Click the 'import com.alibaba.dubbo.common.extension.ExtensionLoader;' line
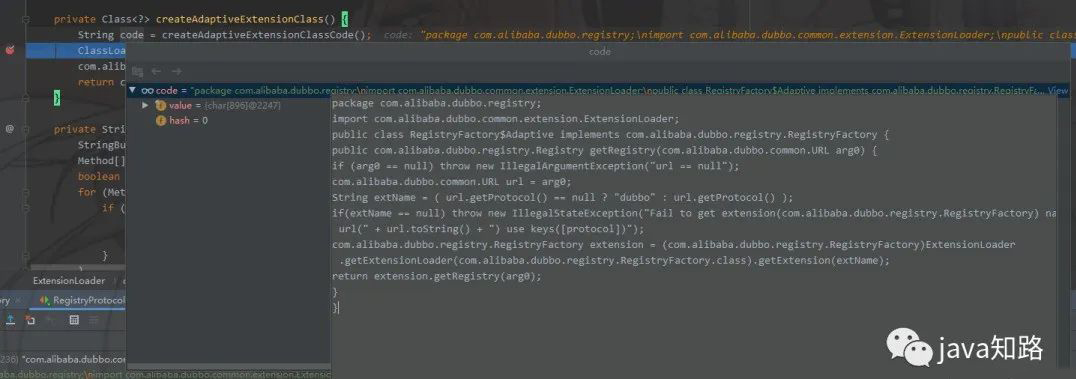The width and height of the screenshot is (1076, 379). pos(506,118)
